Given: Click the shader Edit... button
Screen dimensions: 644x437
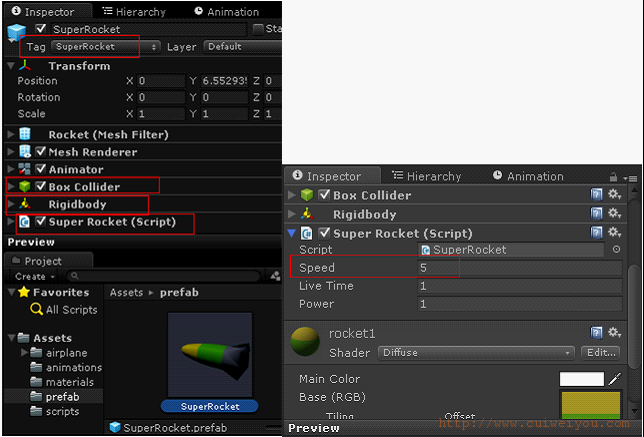Looking at the screenshot, I should pyautogui.click(x=600, y=353).
